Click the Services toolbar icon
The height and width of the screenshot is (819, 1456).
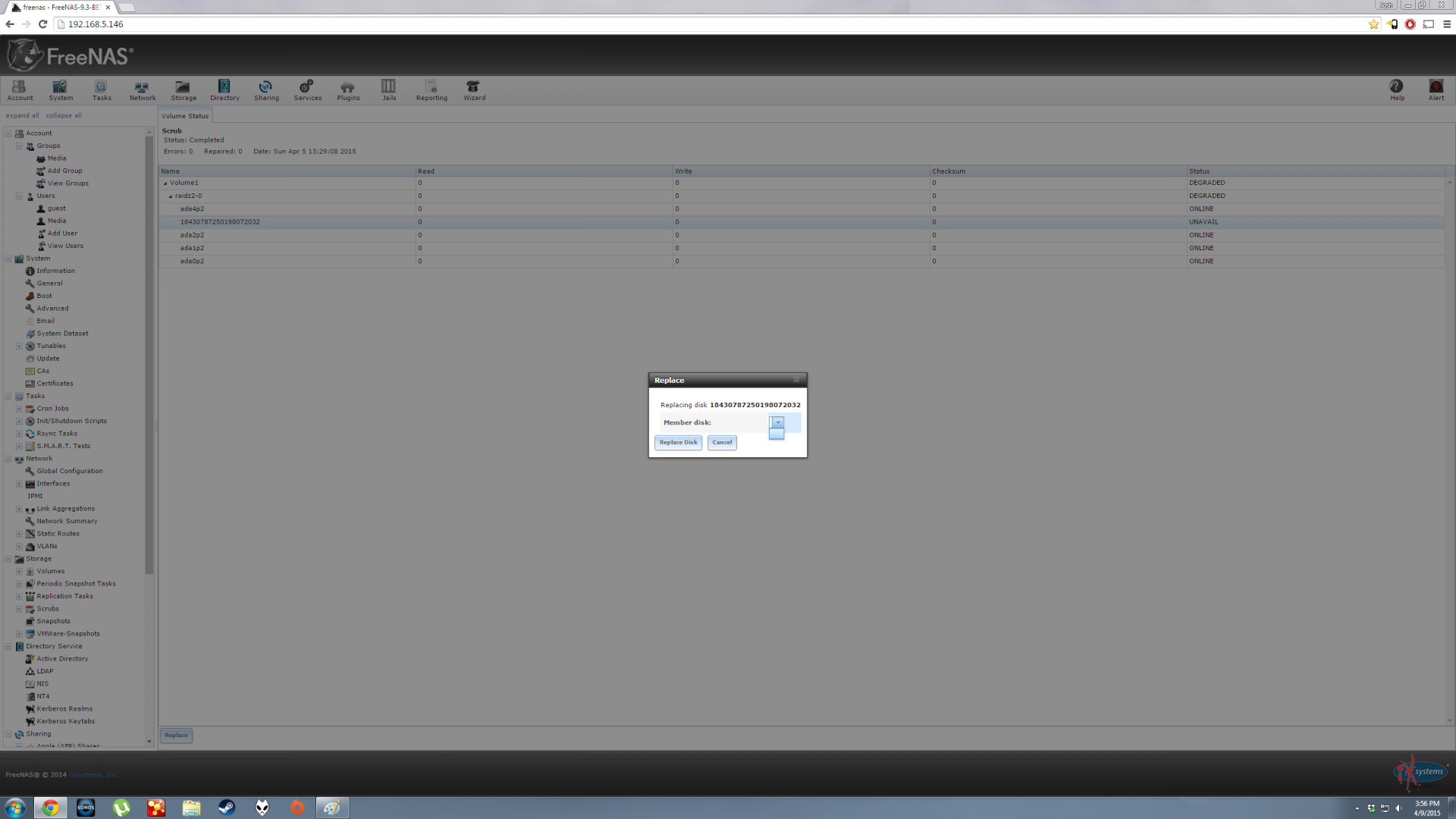coord(307,89)
